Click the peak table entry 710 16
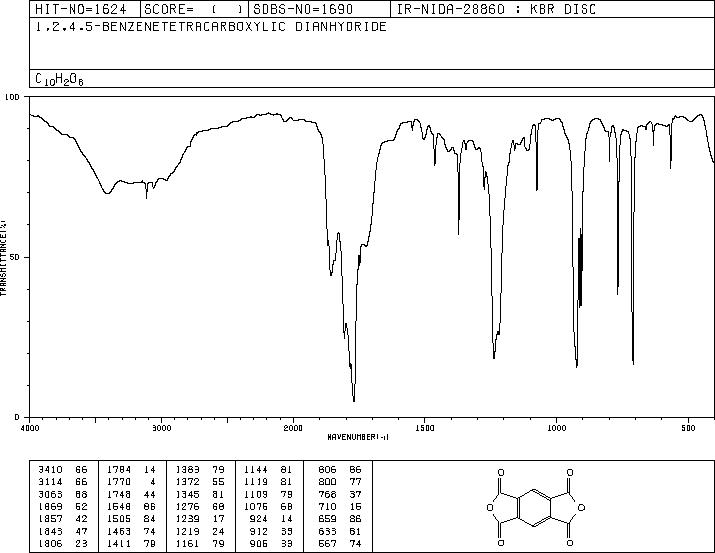The height and width of the screenshot is (553, 715). 340,506
